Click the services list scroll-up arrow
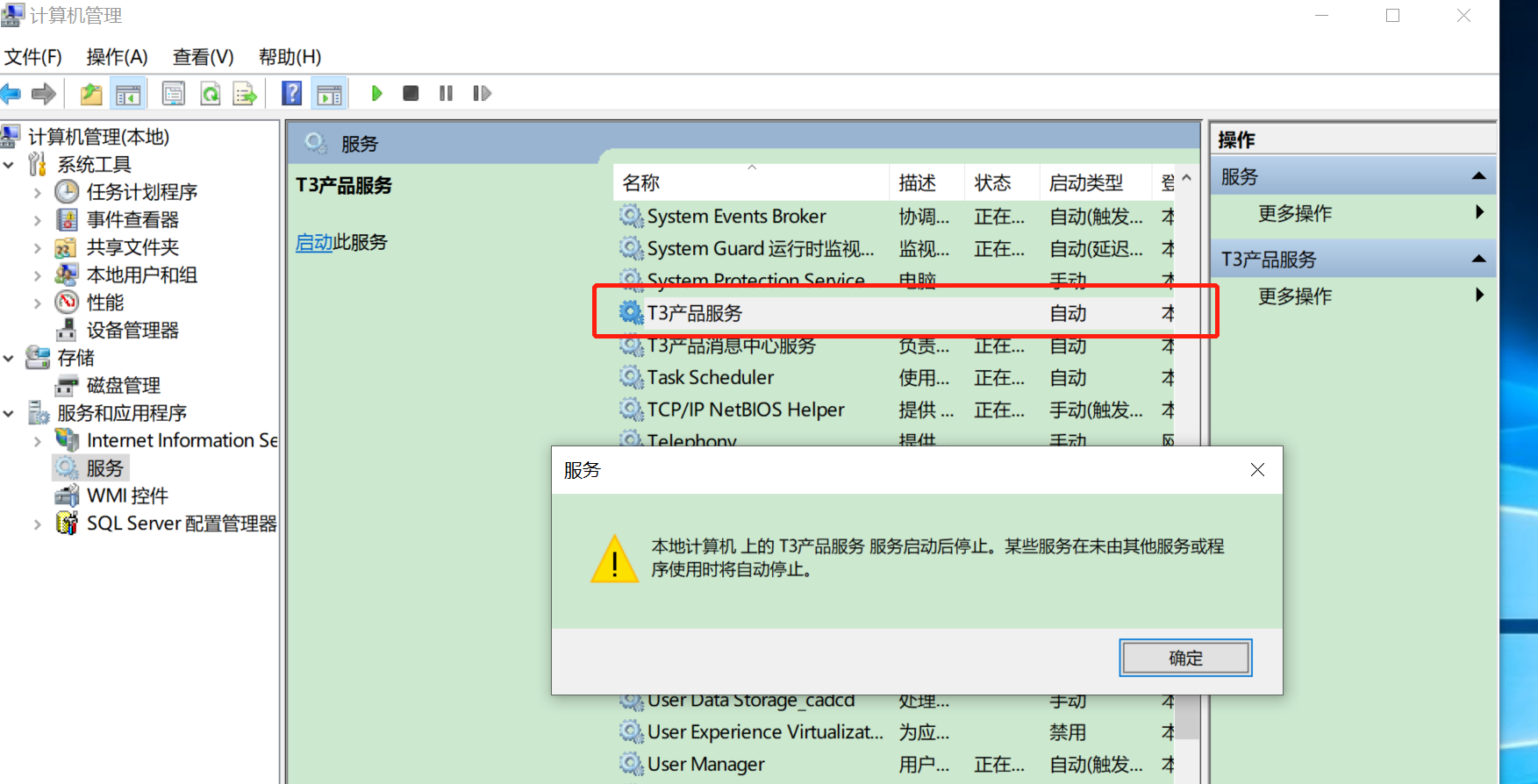This screenshot has height=784, width=1538. tap(1186, 178)
